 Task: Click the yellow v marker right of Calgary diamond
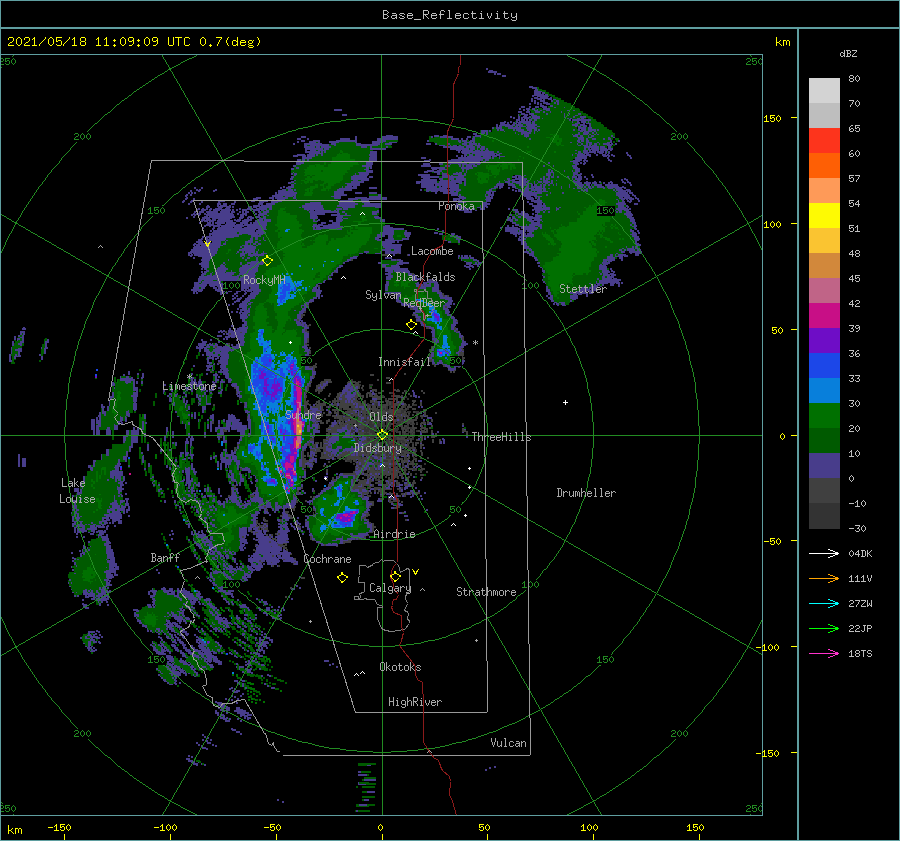coord(416,572)
